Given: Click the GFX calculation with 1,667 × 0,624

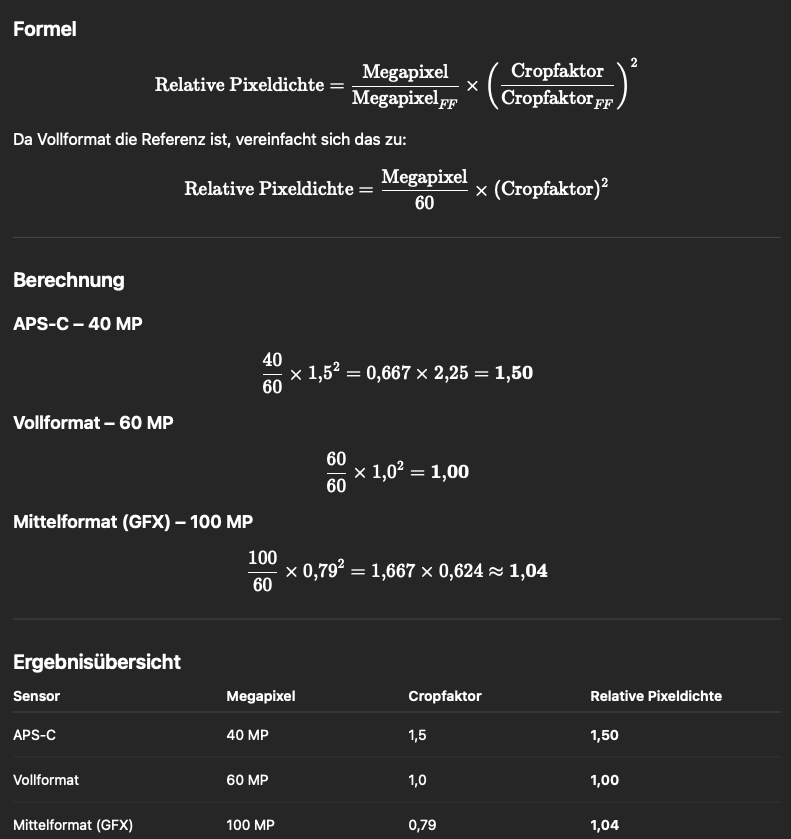Looking at the screenshot, I should (396, 571).
